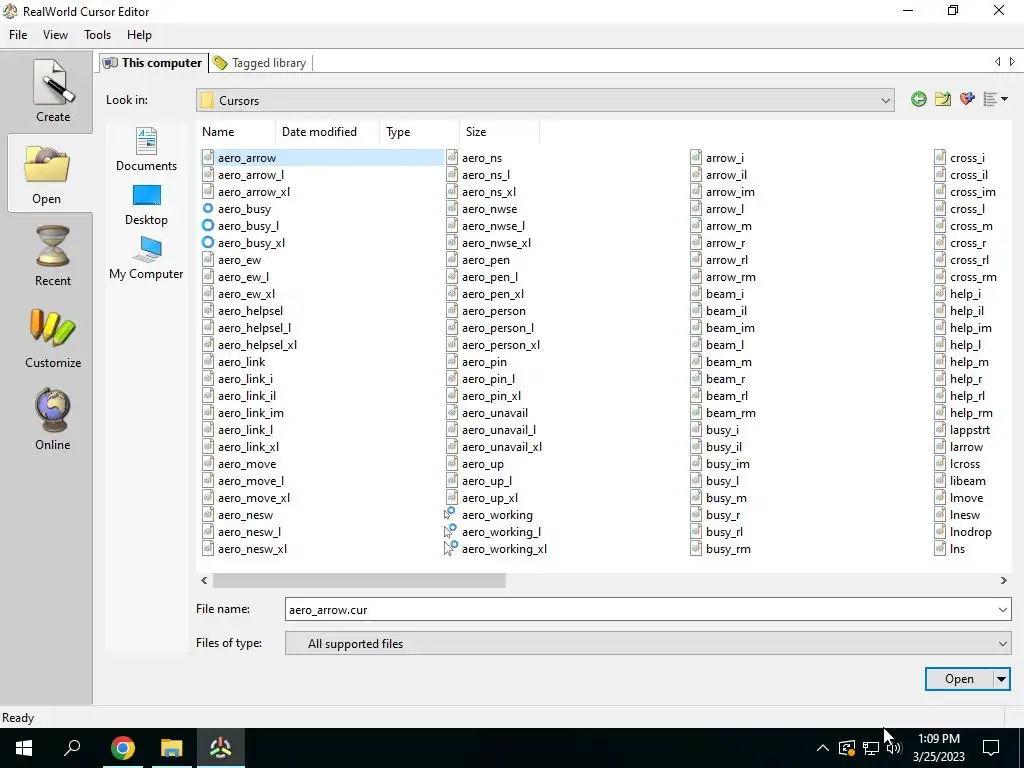Click the up-one-folder icon
The height and width of the screenshot is (768, 1024).
942,99
